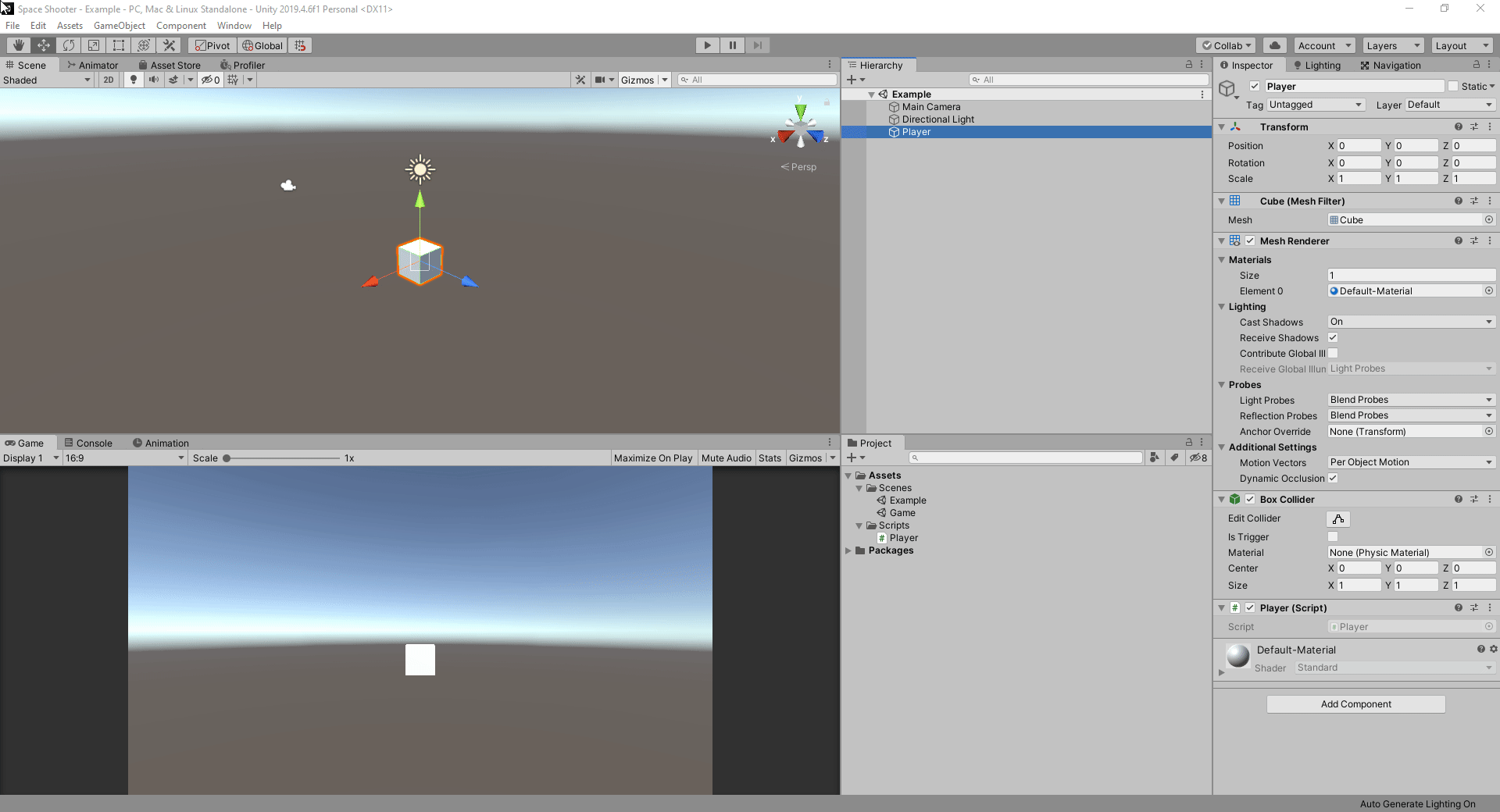Click the Pause button

tap(732, 45)
